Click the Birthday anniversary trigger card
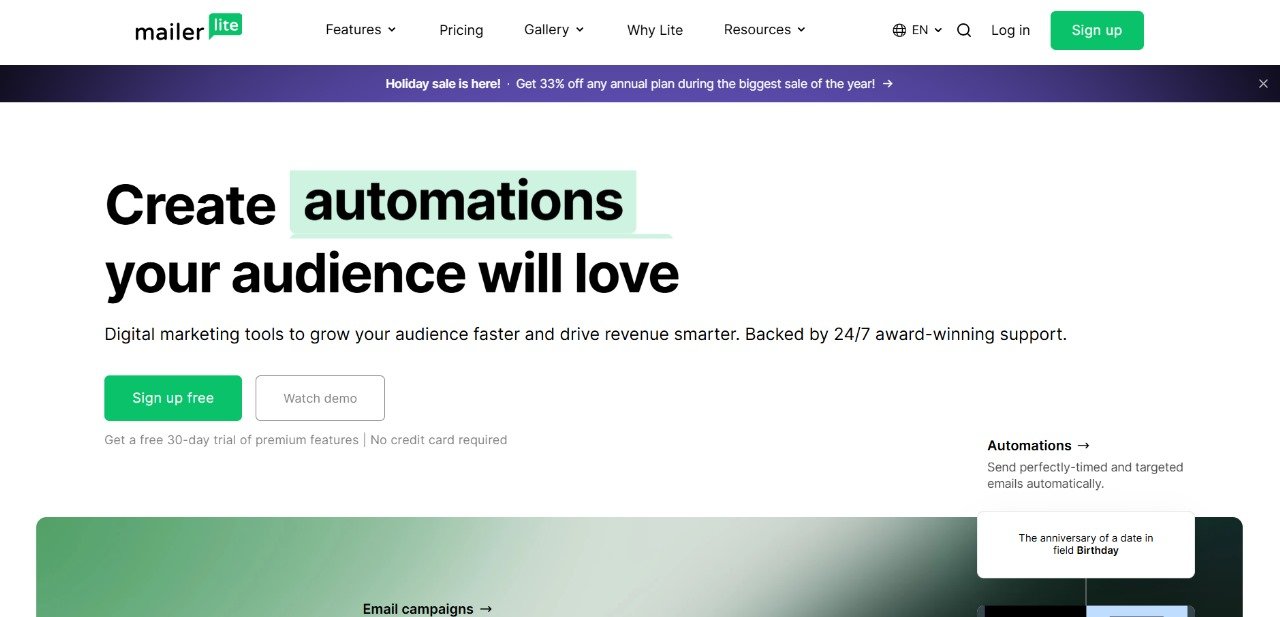The height and width of the screenshot is (617, 1280). point(1086,544)
